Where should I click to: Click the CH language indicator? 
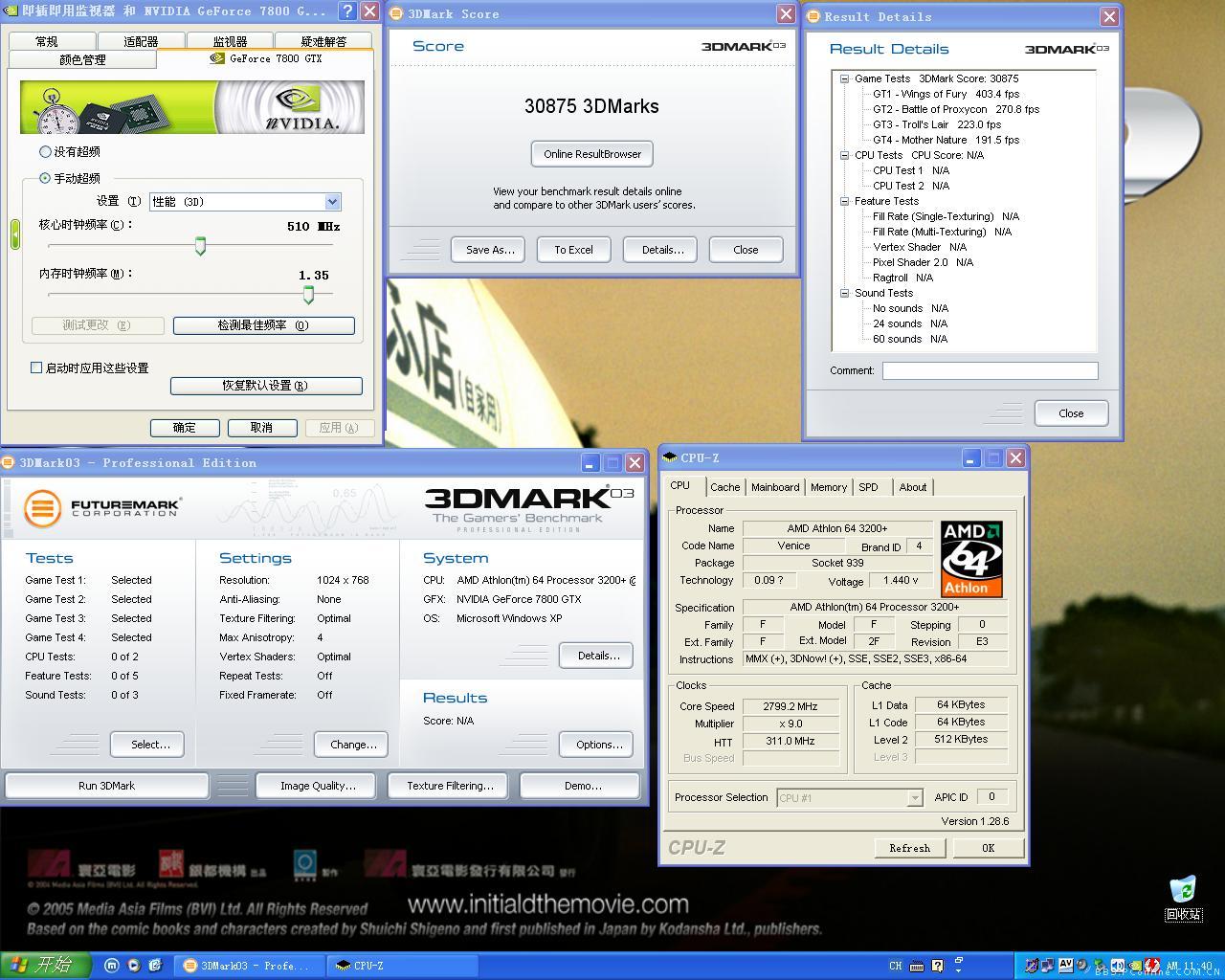pyautogui.click(x=896, y=966)
